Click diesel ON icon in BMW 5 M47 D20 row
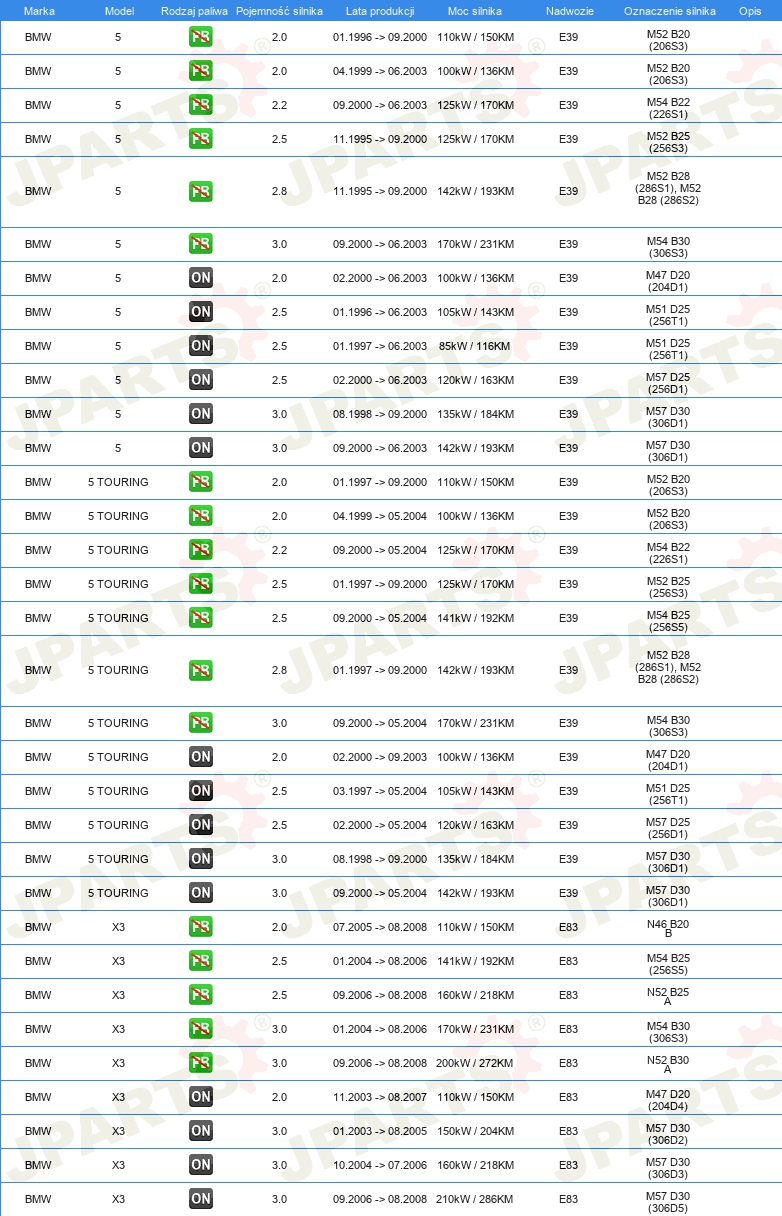The height and width of the screenshot is (1216, 782). (201, 278)
